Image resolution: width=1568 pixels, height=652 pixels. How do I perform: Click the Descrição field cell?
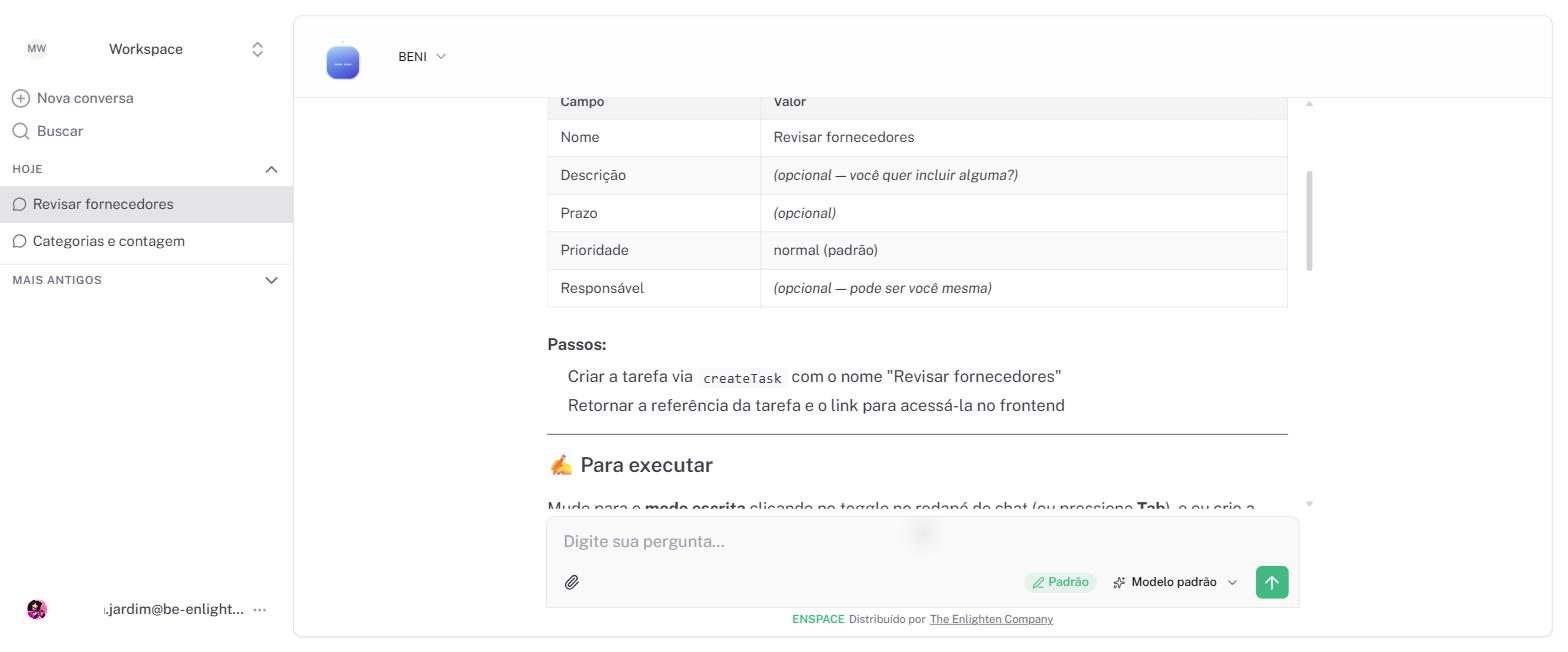coord(654,175)
